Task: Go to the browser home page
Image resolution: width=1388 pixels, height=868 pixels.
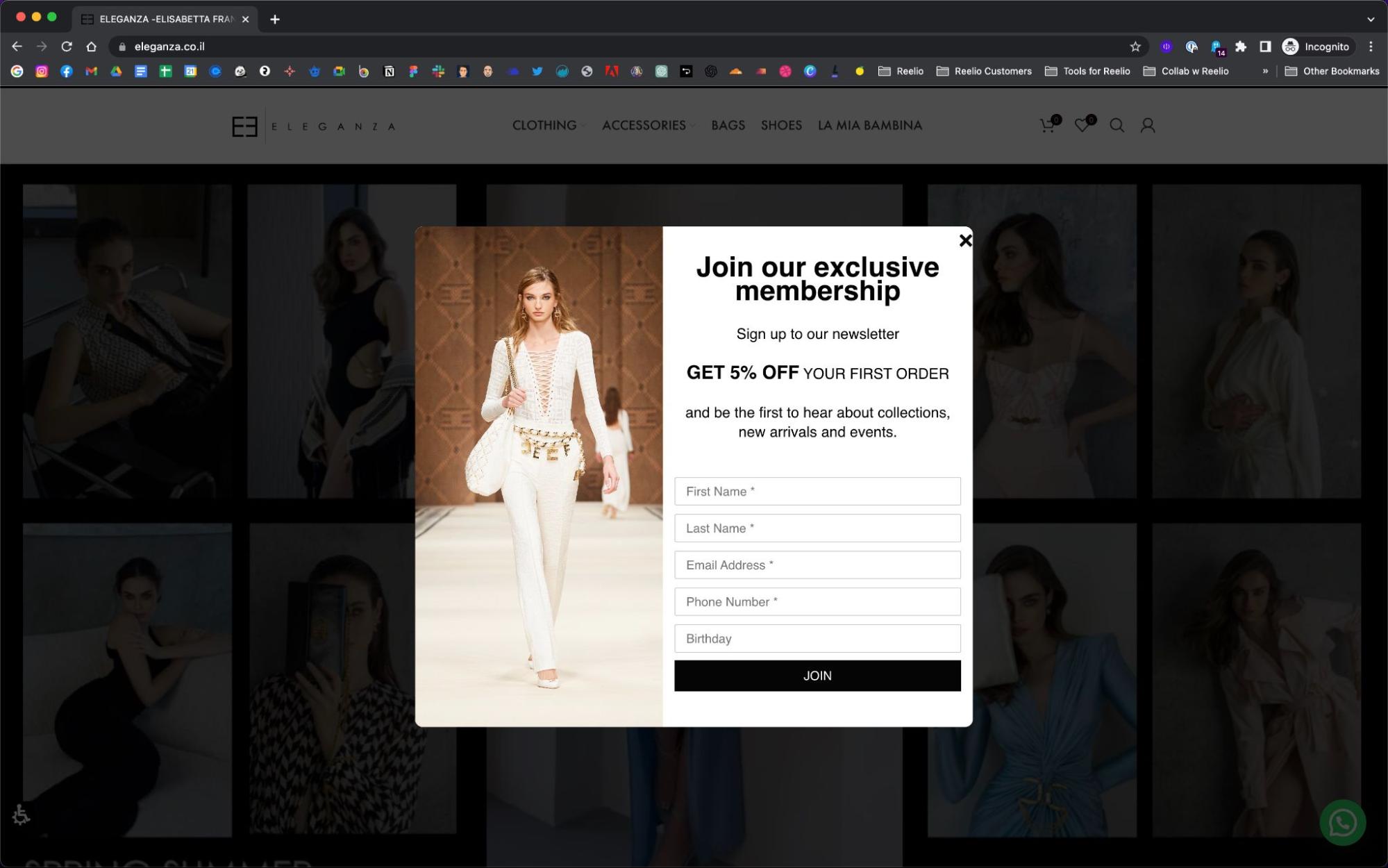Action: click(92, 47)
